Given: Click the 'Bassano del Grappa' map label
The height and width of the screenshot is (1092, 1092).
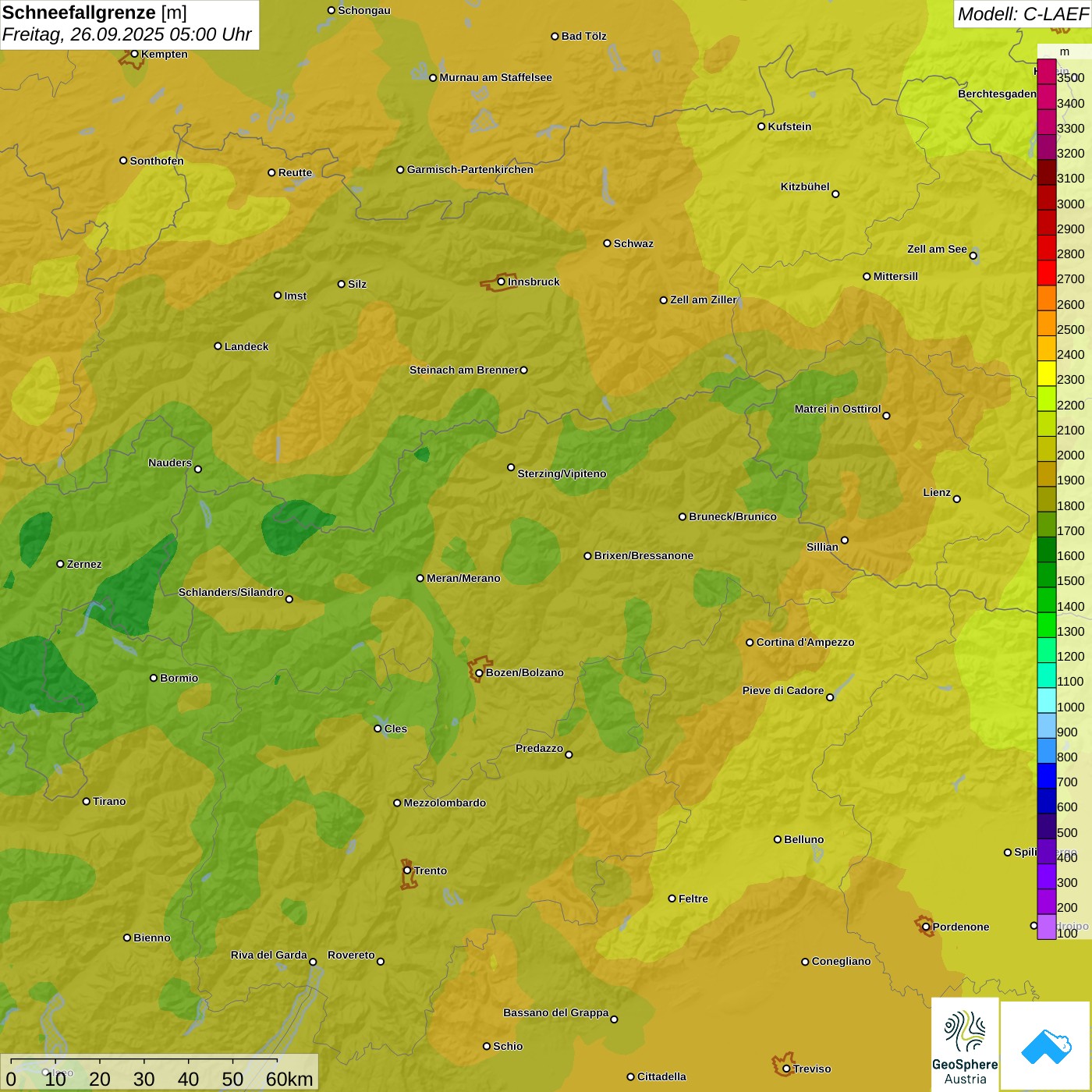Looking at the screenshot, I should (556, 1012).
